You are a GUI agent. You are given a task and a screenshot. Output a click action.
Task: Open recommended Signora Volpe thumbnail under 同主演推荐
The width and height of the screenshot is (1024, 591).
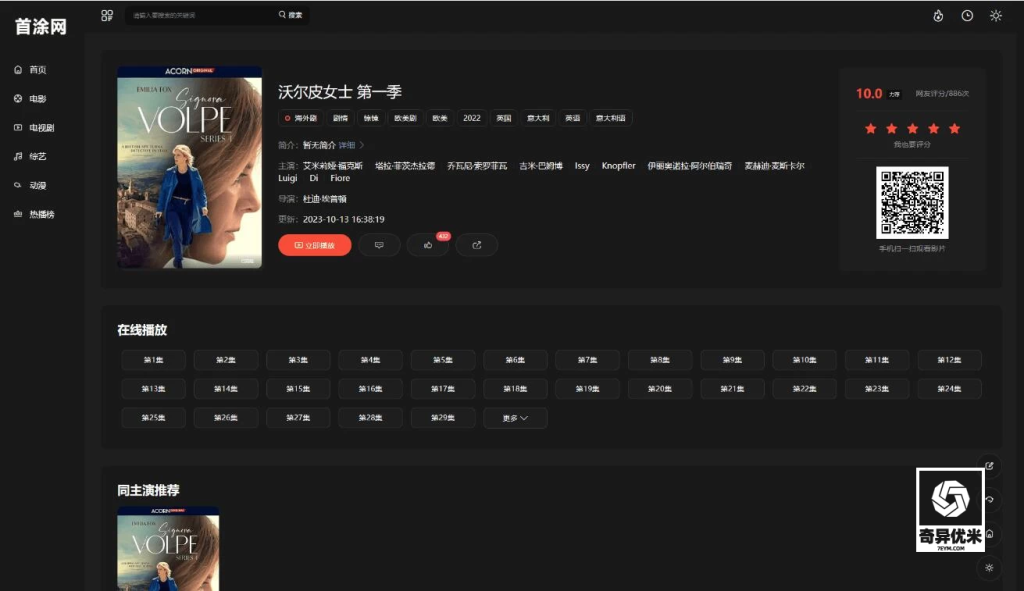tap(168, 549)
